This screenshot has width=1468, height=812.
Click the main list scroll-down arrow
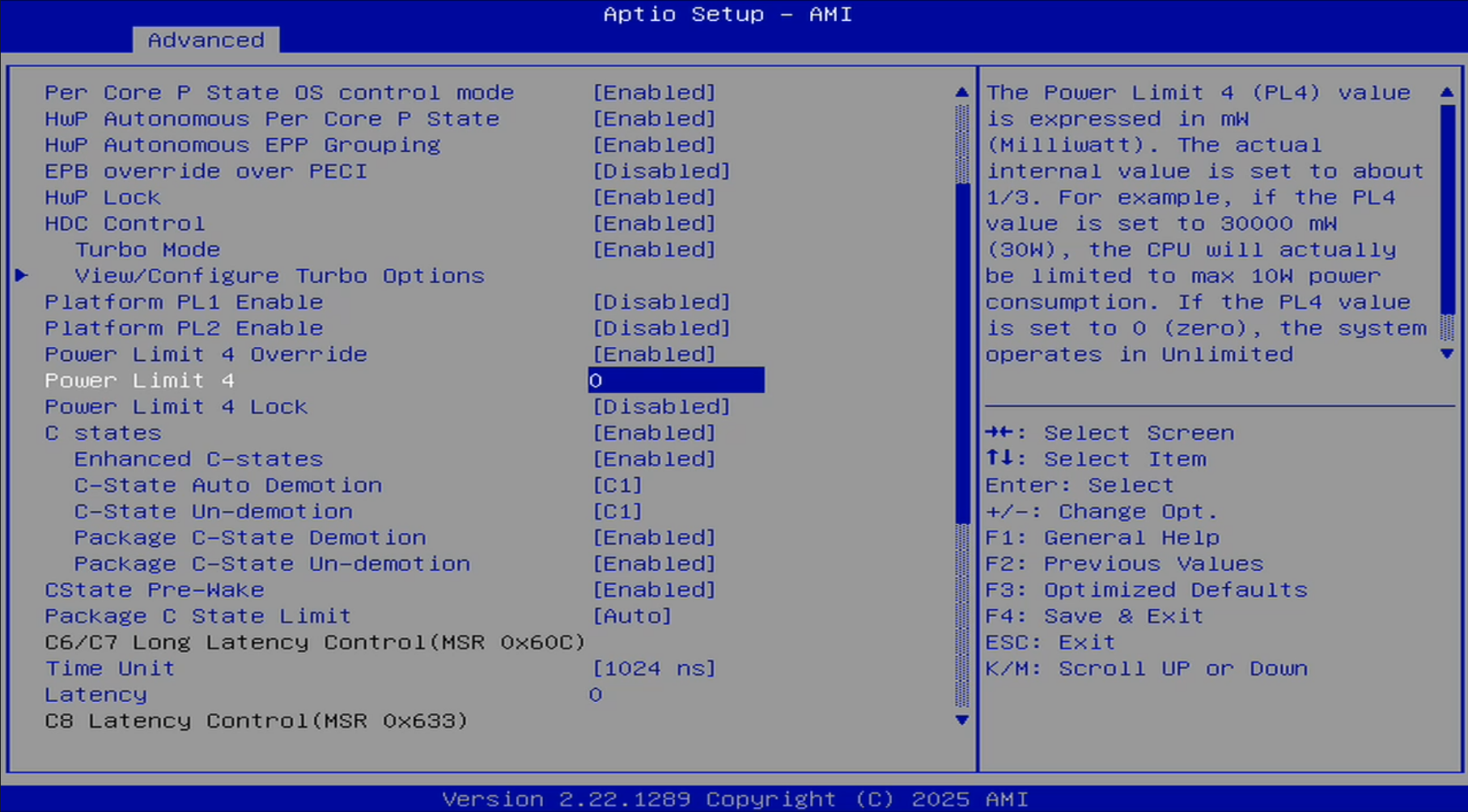[x=961, y=720]
